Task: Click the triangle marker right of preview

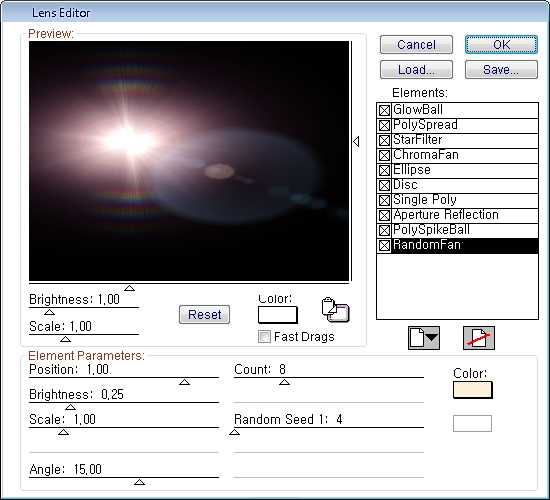Action: [356, 141]
